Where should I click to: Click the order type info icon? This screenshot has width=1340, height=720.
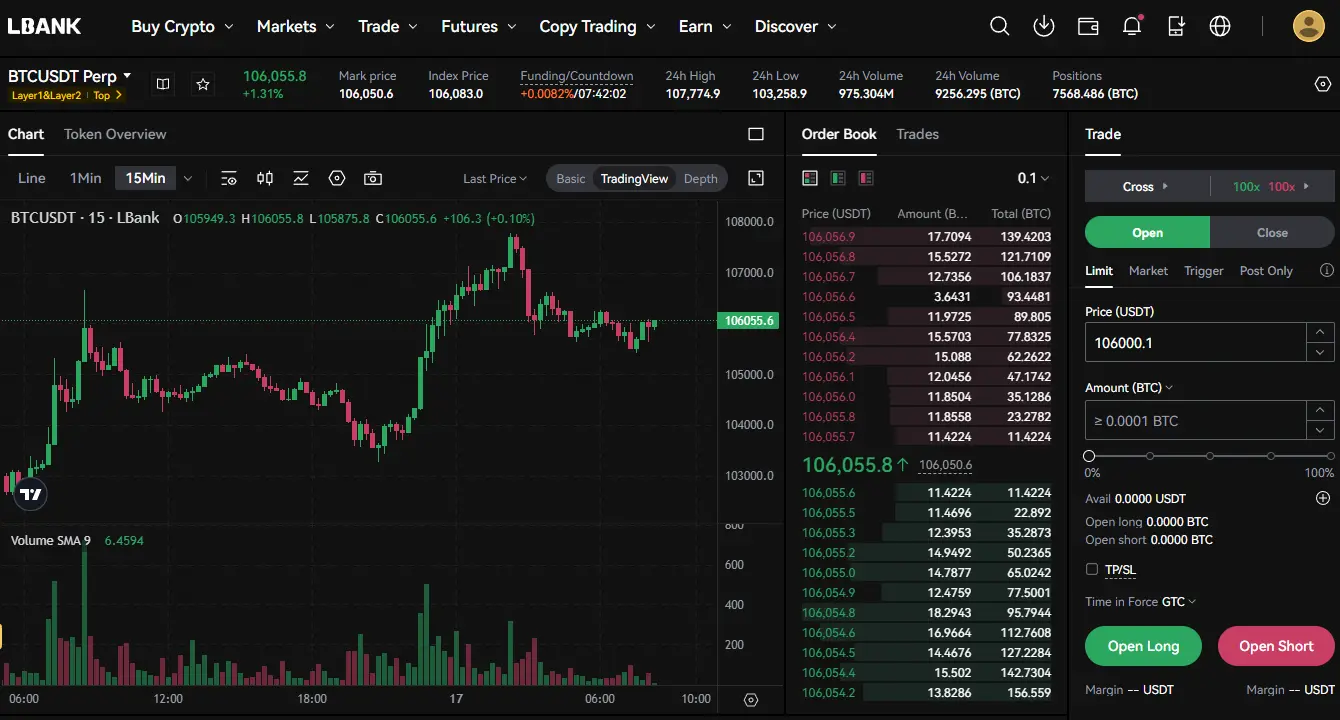click(x=1327, y=270)
